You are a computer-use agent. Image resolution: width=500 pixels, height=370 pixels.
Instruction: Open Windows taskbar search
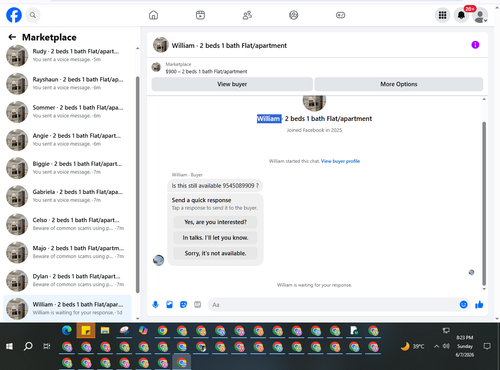tap(28, 346)
